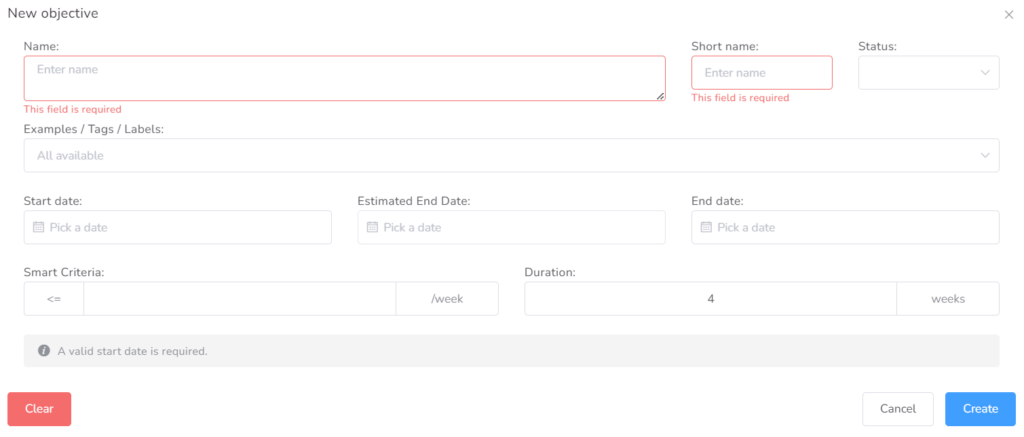Open the Examples / Tags / Labels arrow

(985, 155)
